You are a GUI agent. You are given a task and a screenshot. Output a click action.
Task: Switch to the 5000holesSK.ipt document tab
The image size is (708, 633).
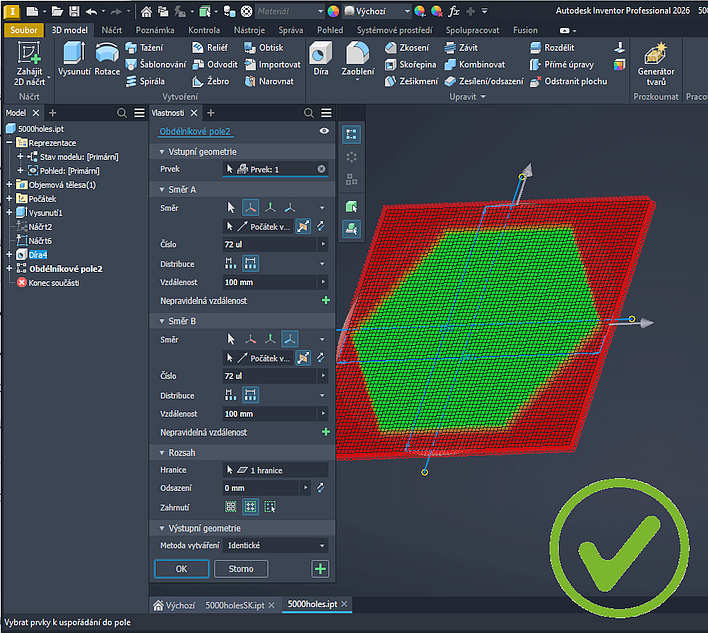click(235, 606)
